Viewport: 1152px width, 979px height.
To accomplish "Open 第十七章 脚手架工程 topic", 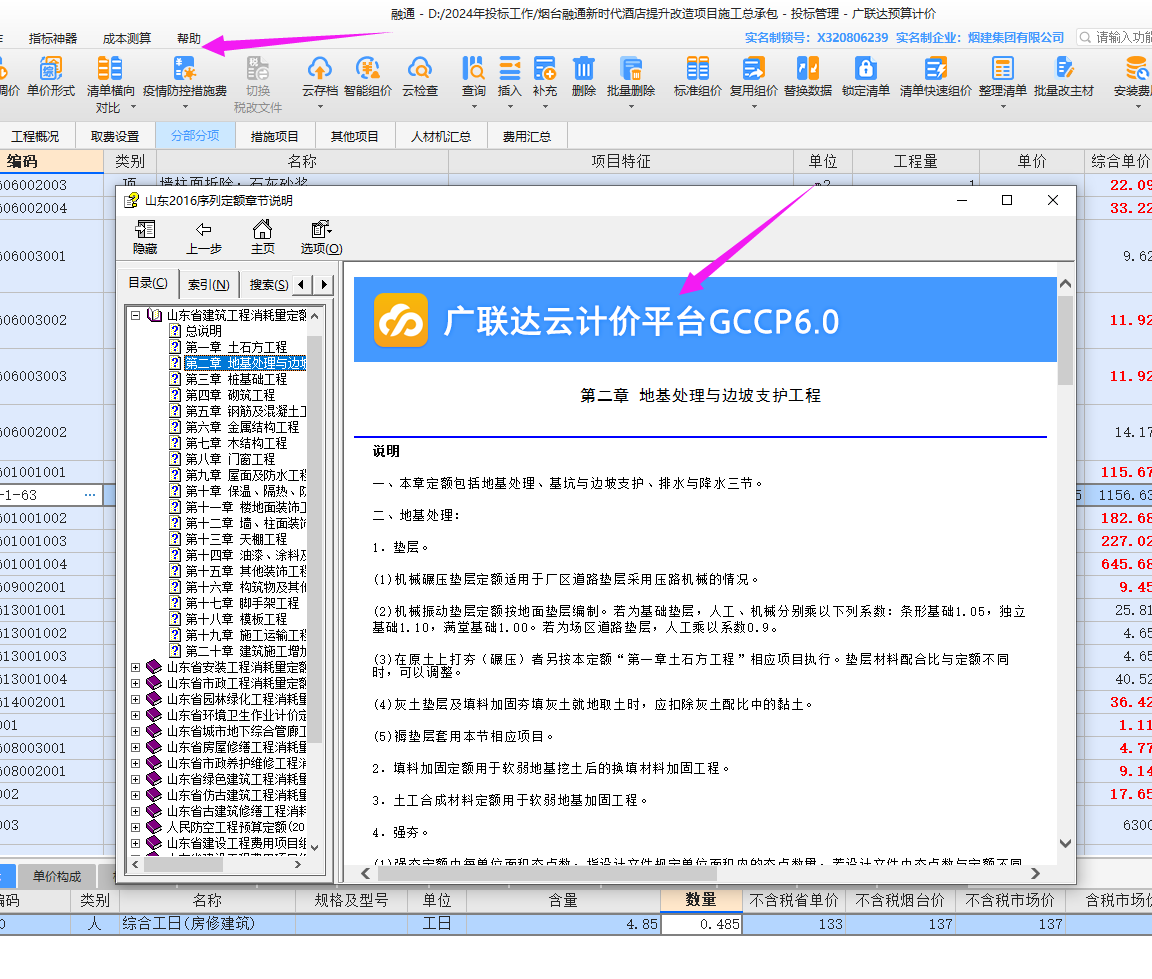I will 242,603.
